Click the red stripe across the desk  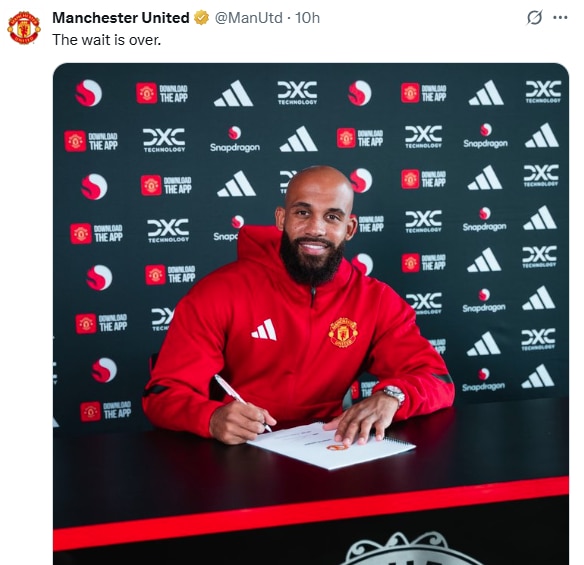point(311,512)
